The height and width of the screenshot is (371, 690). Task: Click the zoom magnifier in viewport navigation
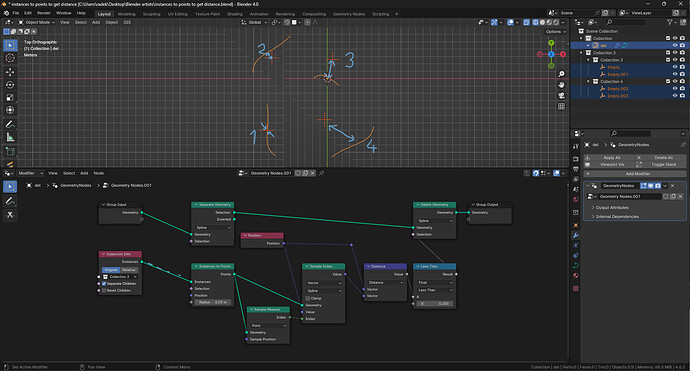tap(561, 74)
